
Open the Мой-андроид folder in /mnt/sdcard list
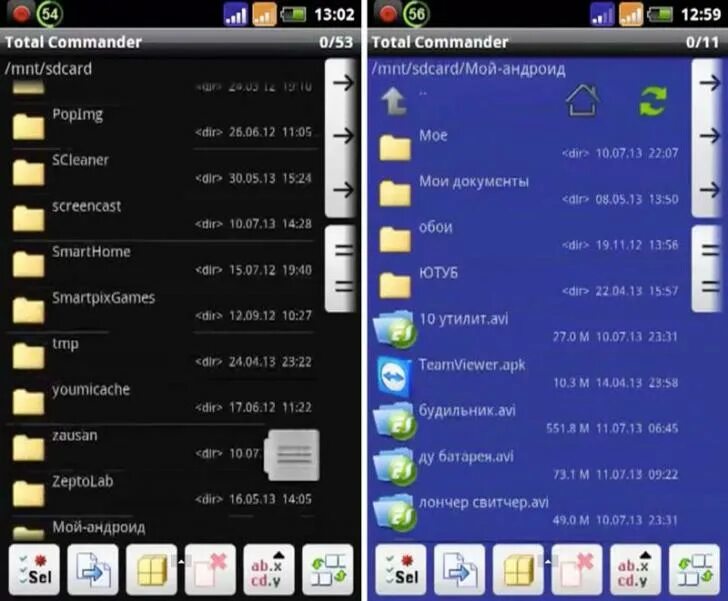click(162, 529)
